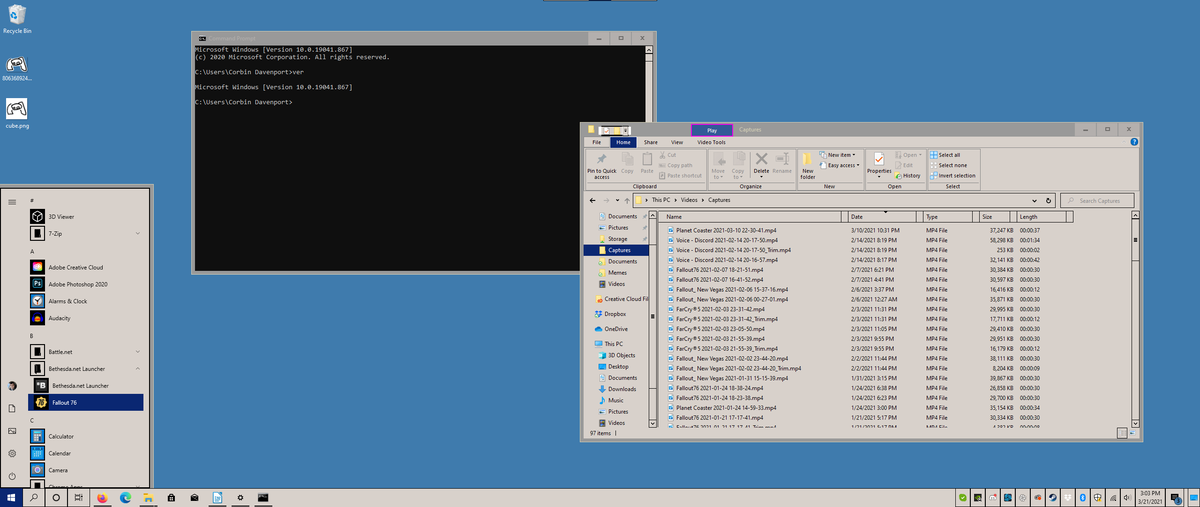The height and width of the screenshot is (507, 1200).
Task: Expand the address bar history dropdown
Action: 1035,200
